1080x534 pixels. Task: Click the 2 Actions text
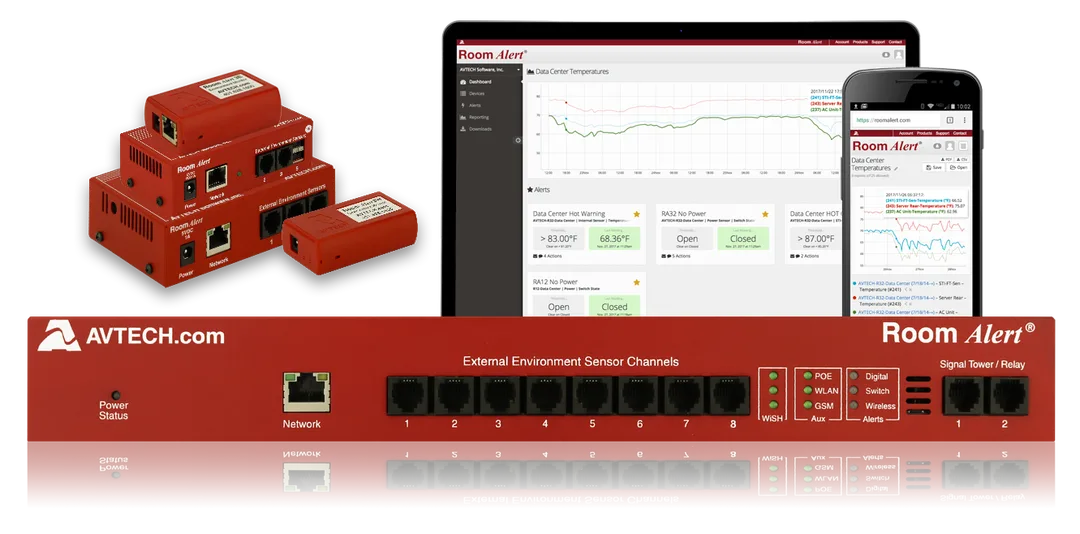pyautogui.click(x=810, y=256)
